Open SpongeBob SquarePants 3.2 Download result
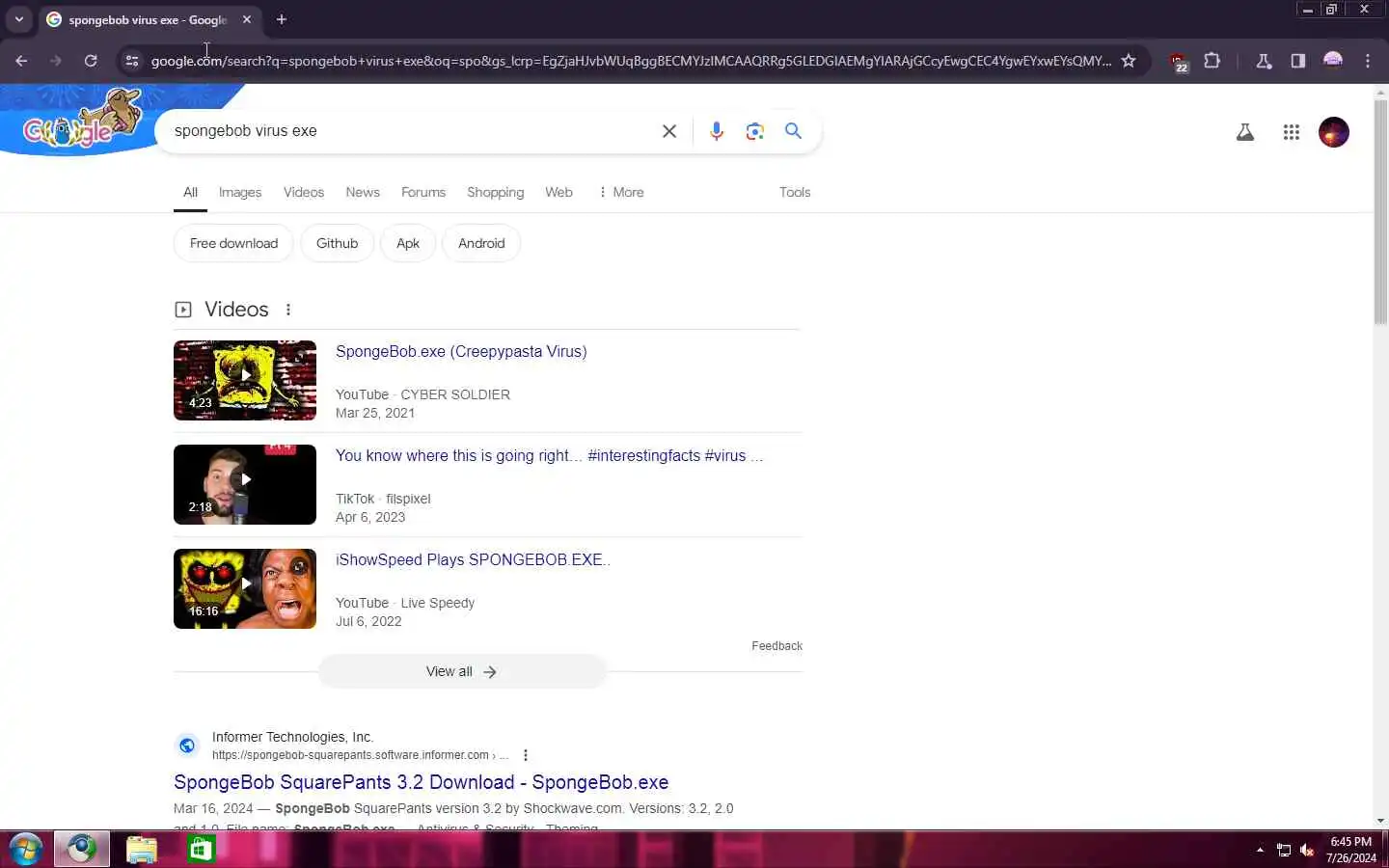 [x=421, y=782]
